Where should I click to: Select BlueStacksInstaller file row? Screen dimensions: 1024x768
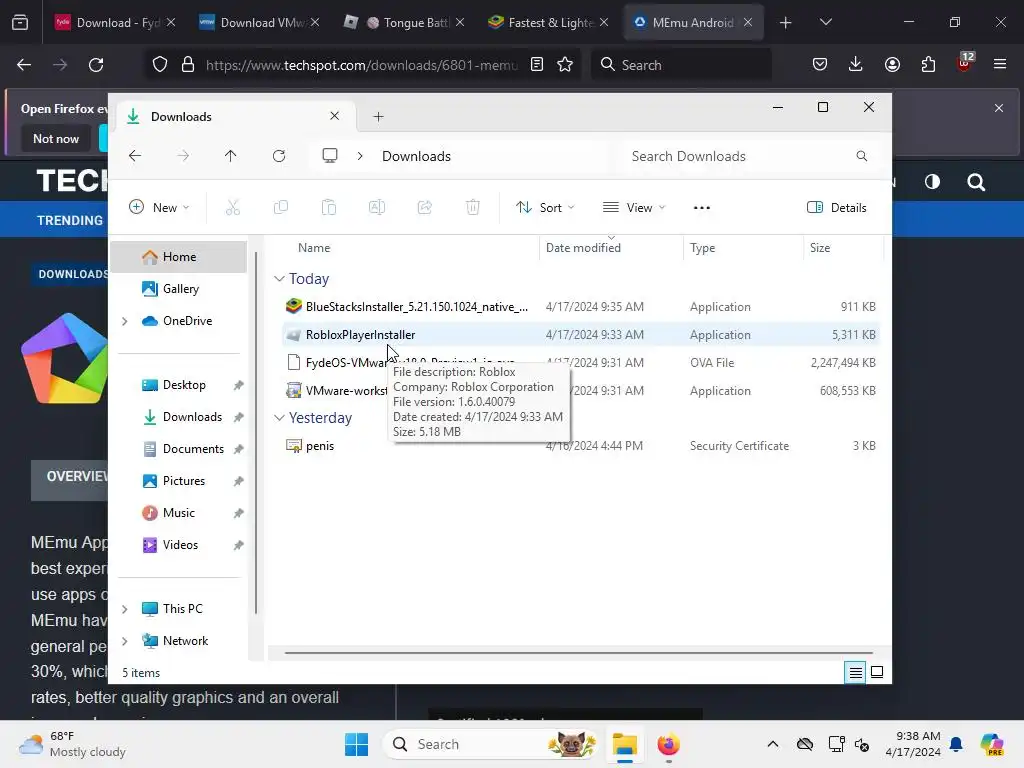pos(580,307)
